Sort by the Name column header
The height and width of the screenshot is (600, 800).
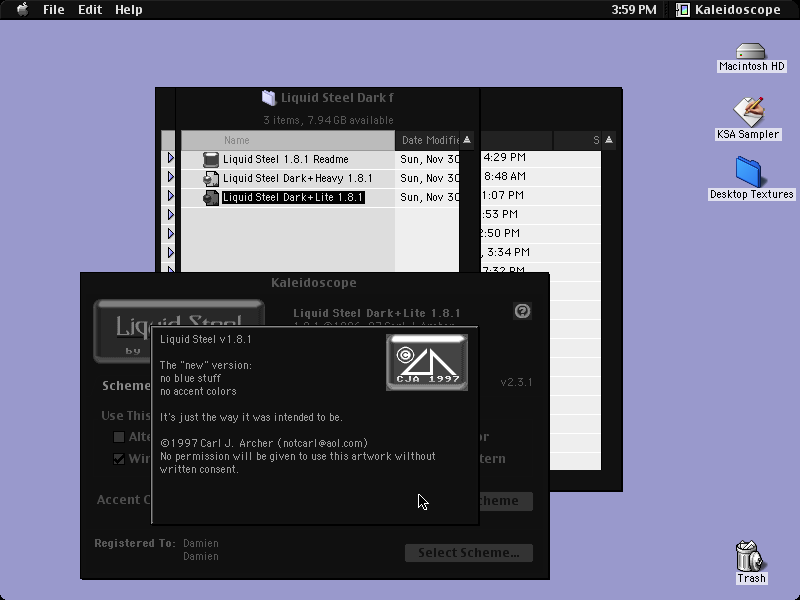click(x=288, y=140)
